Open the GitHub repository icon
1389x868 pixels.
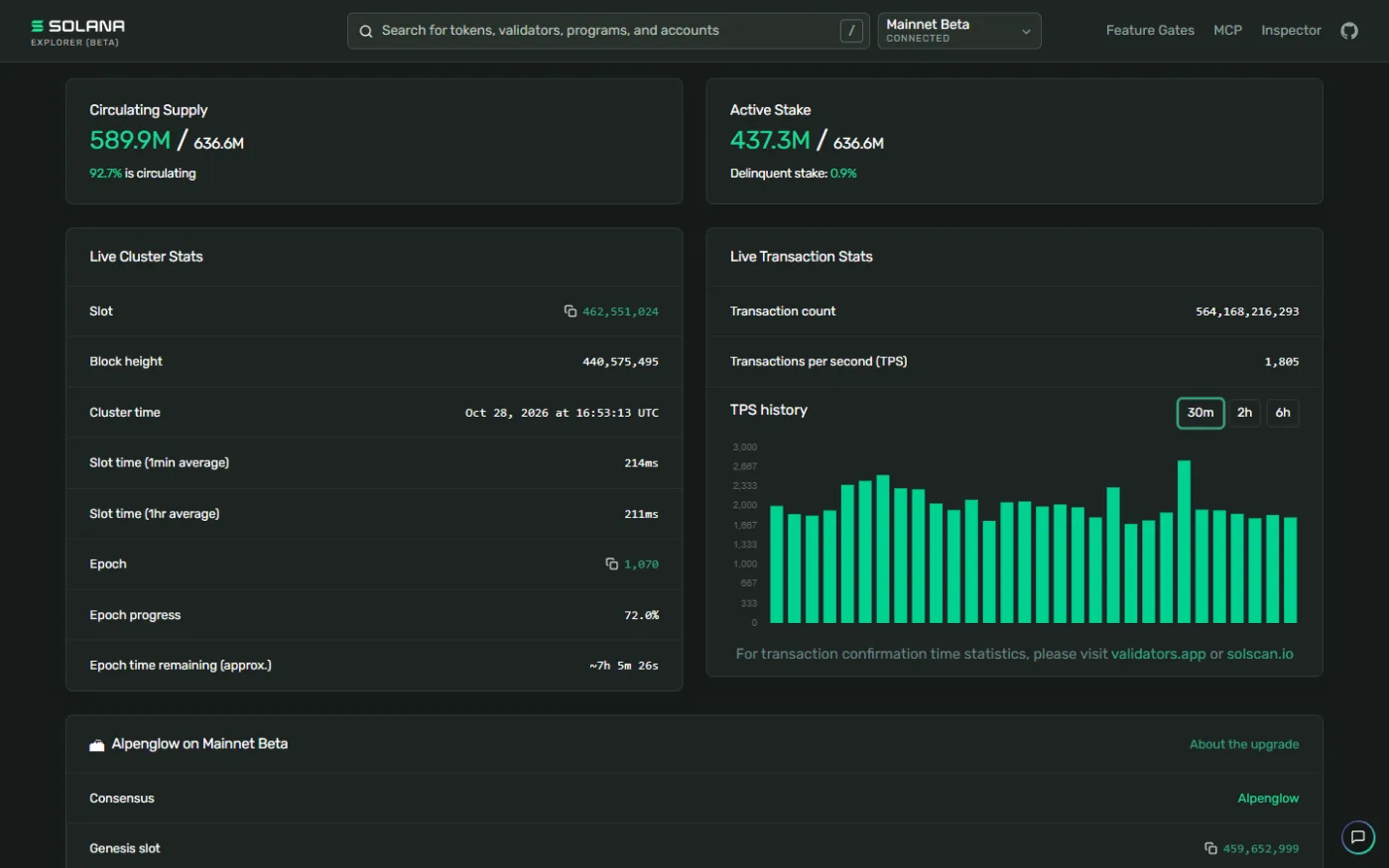point(1349,31)
